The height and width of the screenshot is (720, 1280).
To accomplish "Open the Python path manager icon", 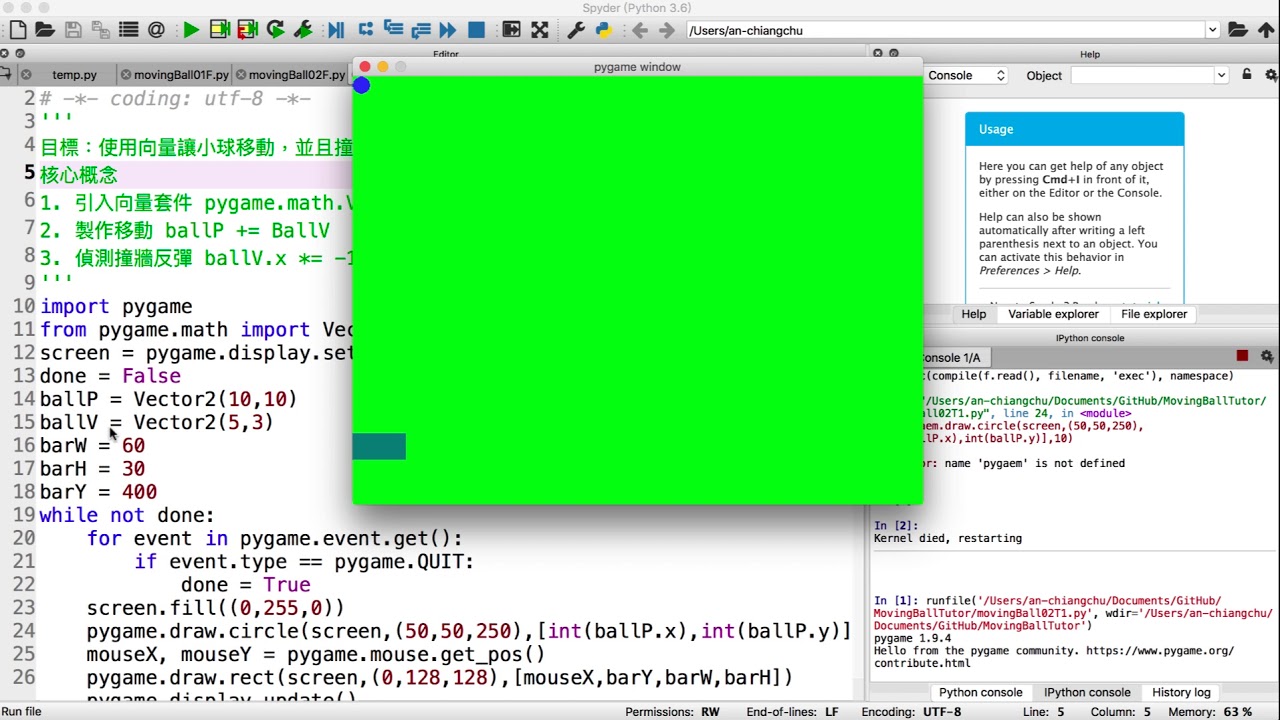I will (603, 30).
